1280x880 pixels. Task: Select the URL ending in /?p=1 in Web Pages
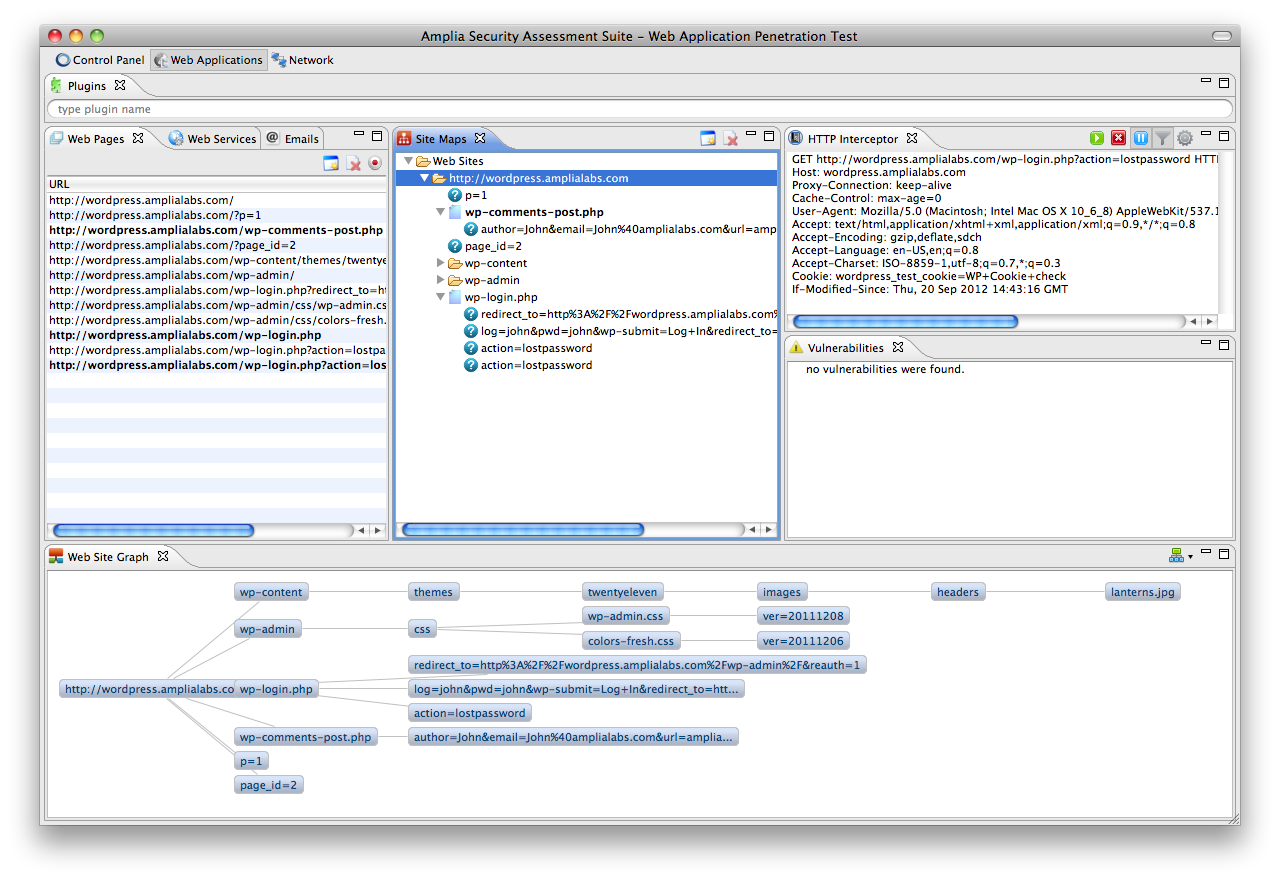217,215
